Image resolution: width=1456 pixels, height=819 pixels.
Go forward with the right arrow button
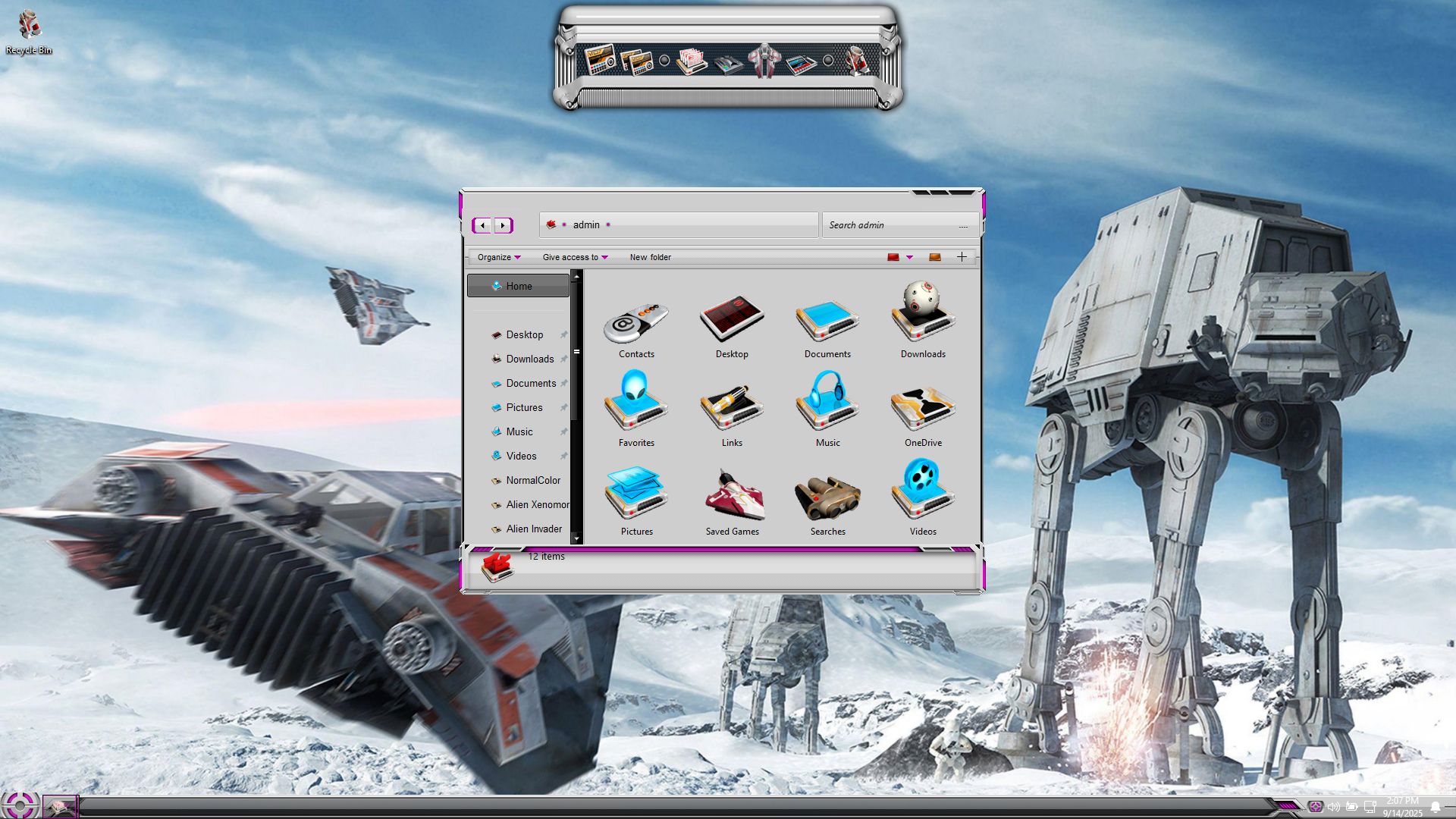[503, 225]
